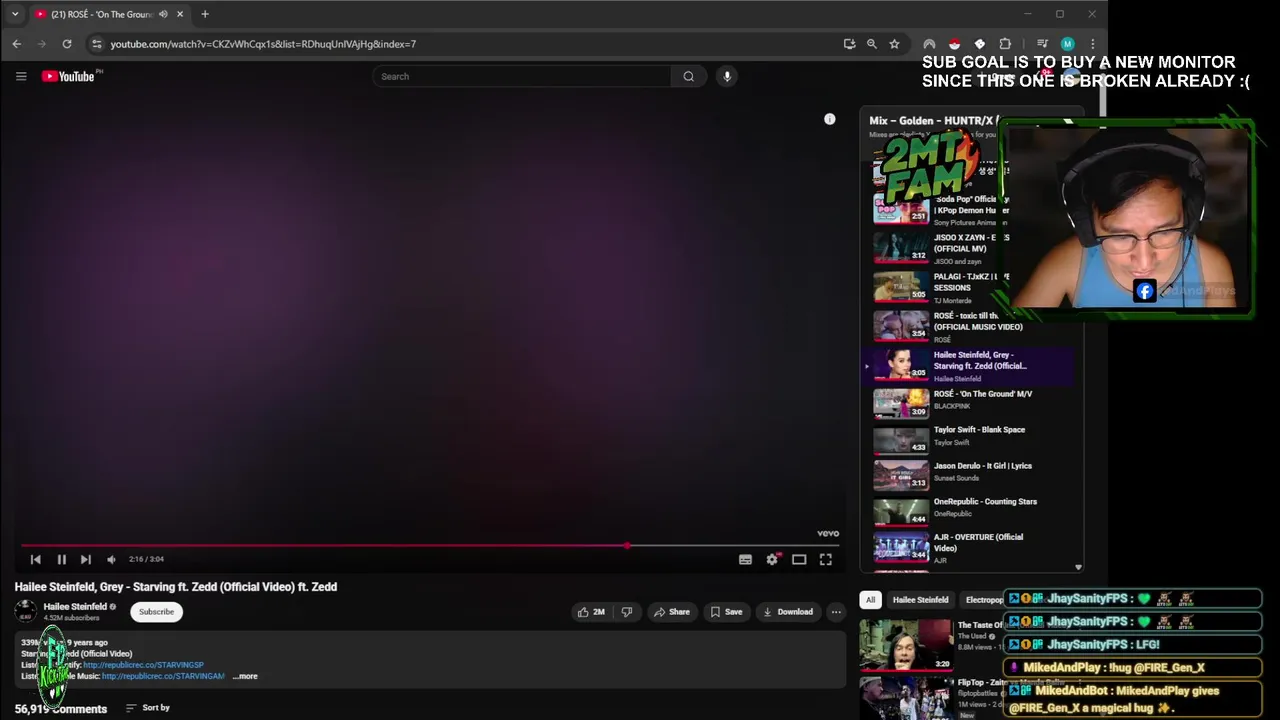The image size is (1280, 720).
Task: Open a new browser tab with plus
Action: 205,14
